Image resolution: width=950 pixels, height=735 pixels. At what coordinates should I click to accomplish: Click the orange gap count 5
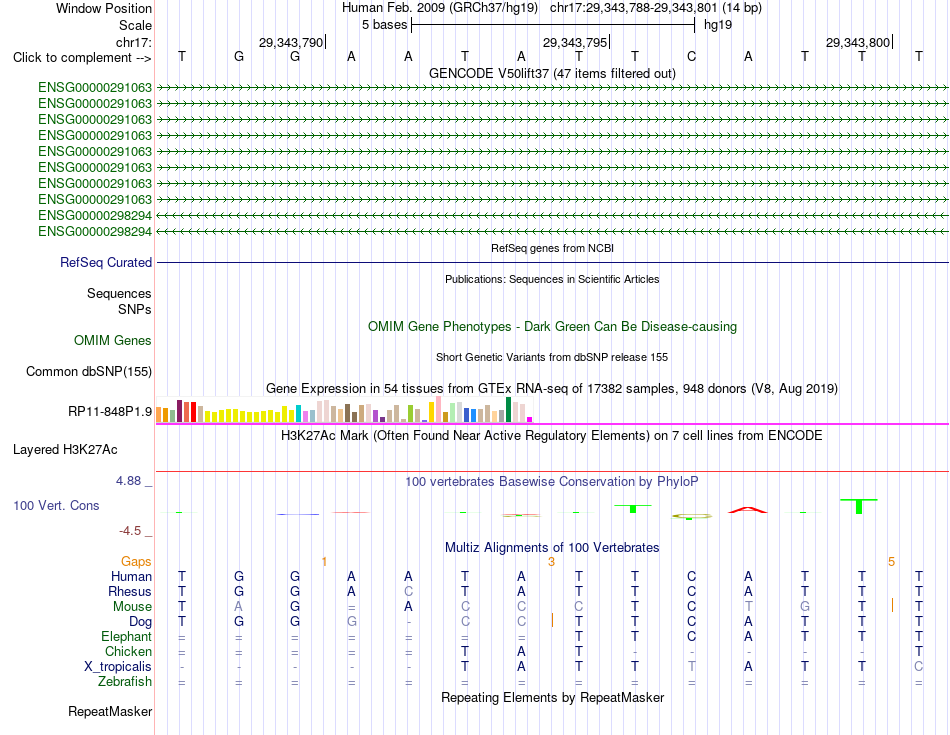click(891, 562)
